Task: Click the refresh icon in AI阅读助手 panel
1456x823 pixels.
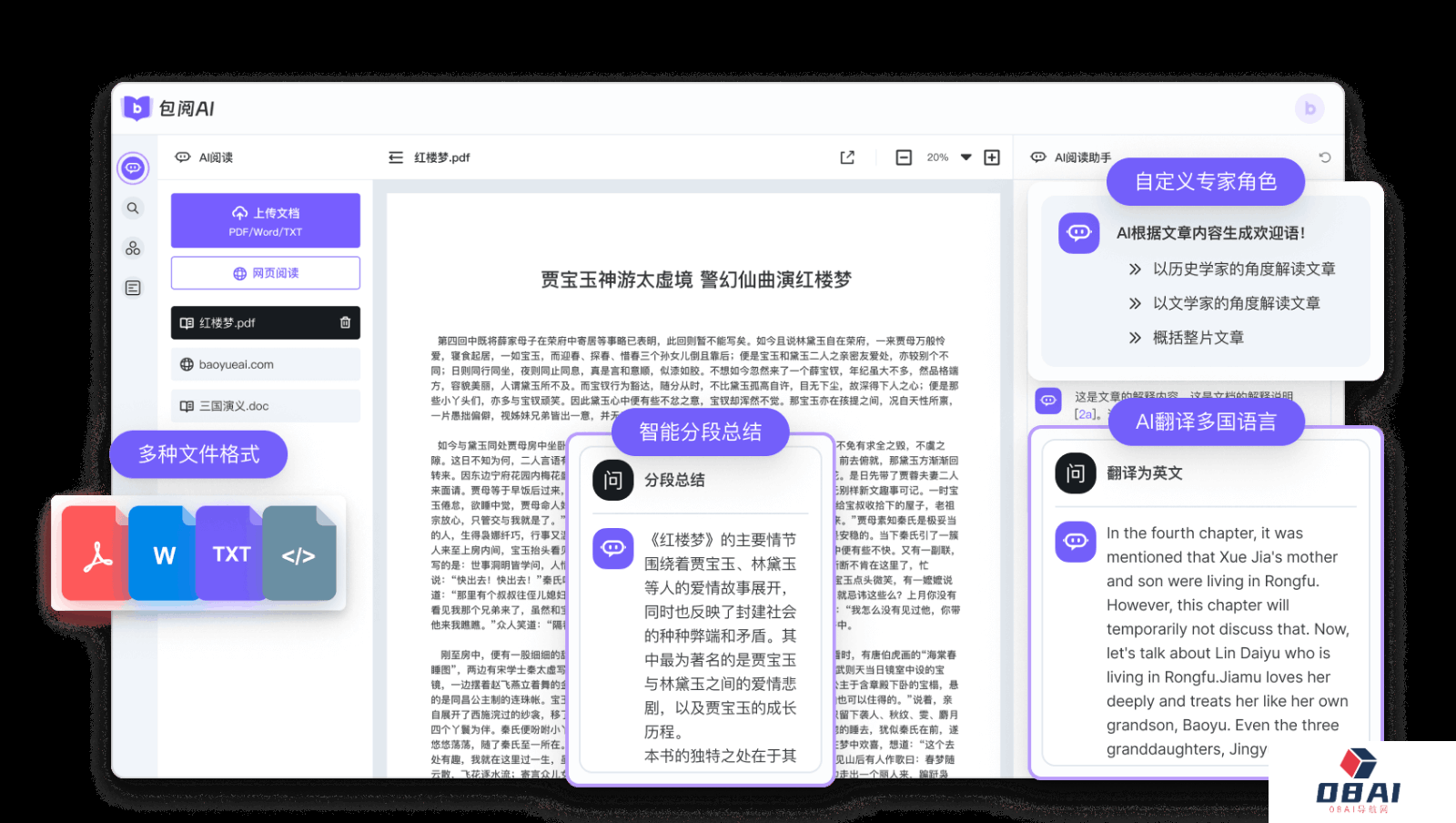Action: click(1325, 157)
